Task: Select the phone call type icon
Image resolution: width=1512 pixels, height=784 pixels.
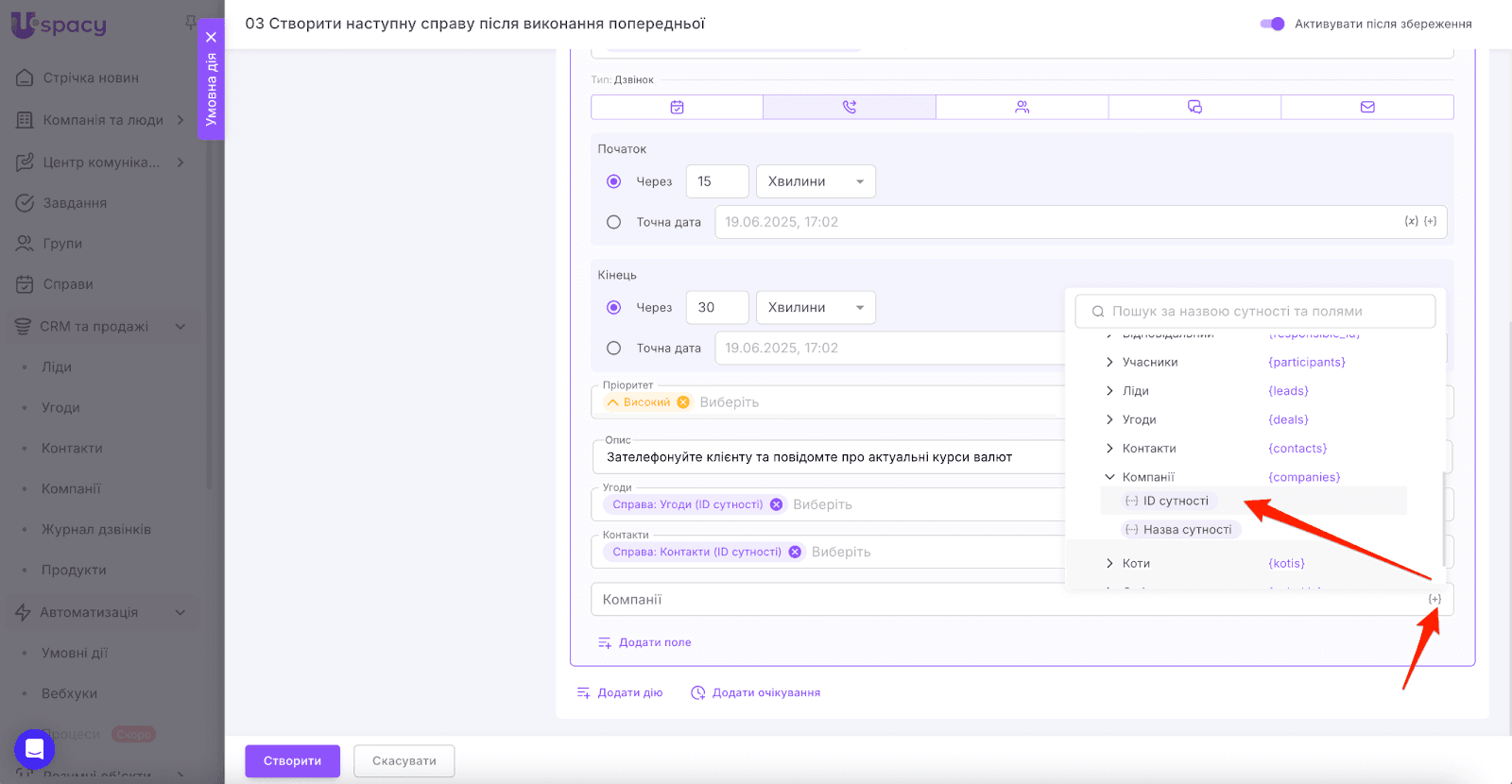Action: pyautogui.click(x=849, y=108)
